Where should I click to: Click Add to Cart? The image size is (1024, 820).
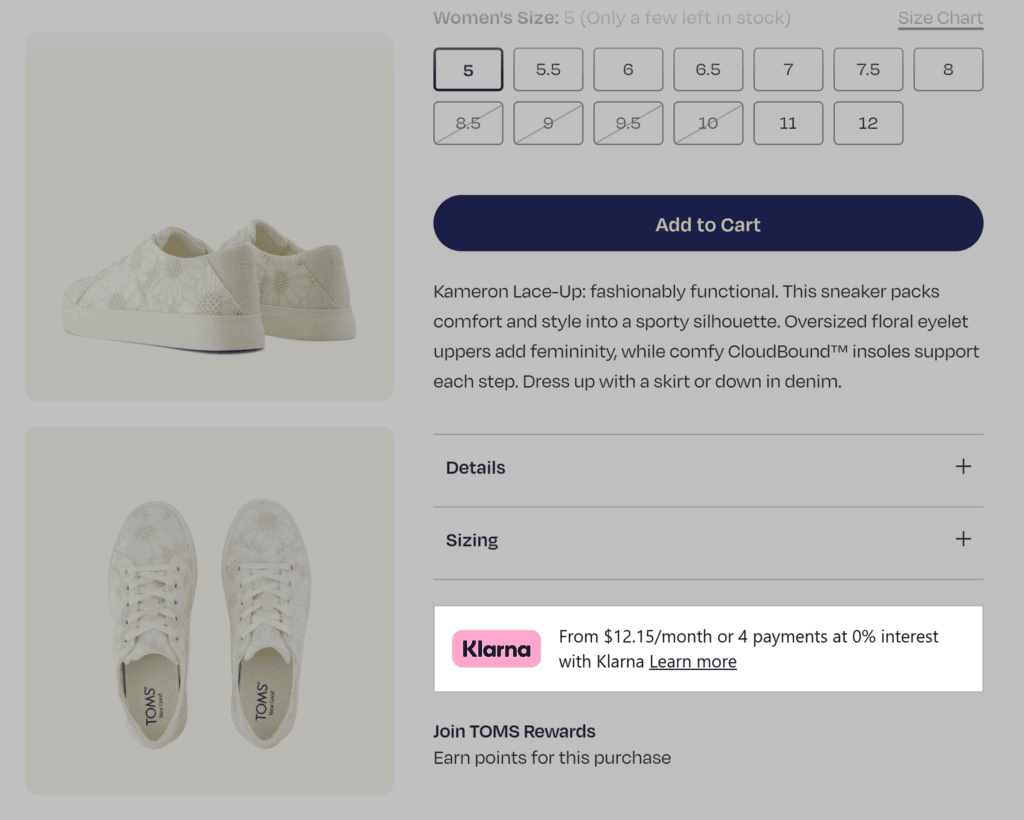coord(708,224)
